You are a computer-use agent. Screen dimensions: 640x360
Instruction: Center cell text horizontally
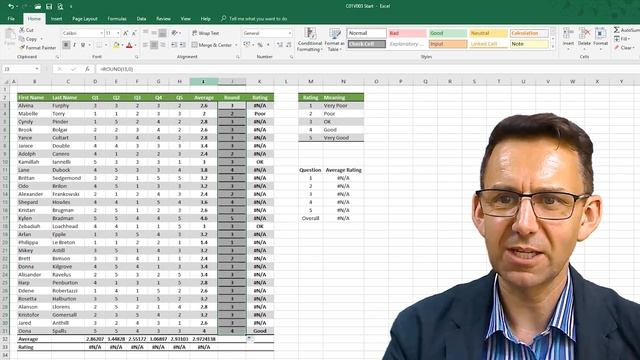click(x=154, y=45)
